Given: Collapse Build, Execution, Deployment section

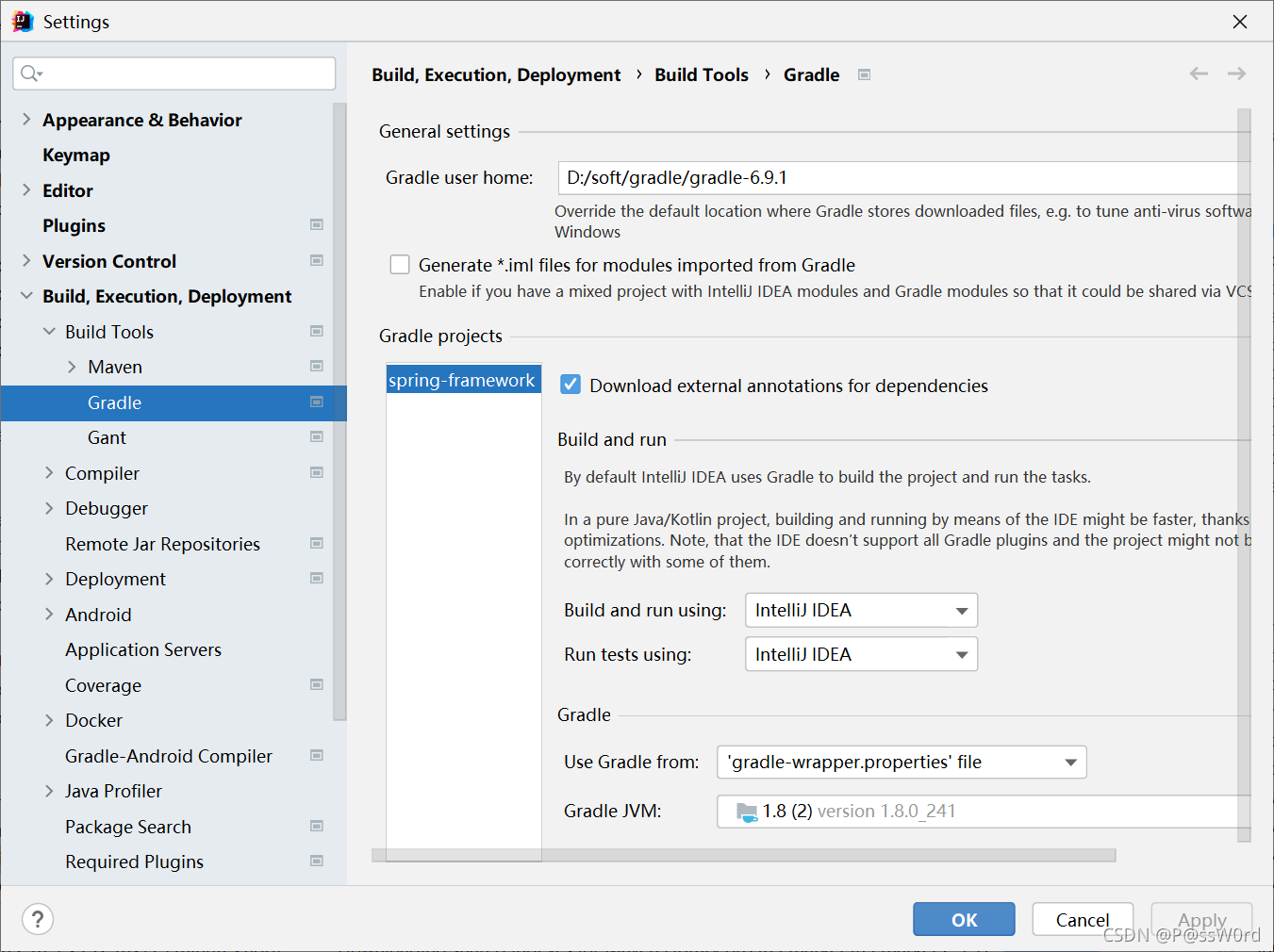Looking at the screenshot, I should 26,296.
